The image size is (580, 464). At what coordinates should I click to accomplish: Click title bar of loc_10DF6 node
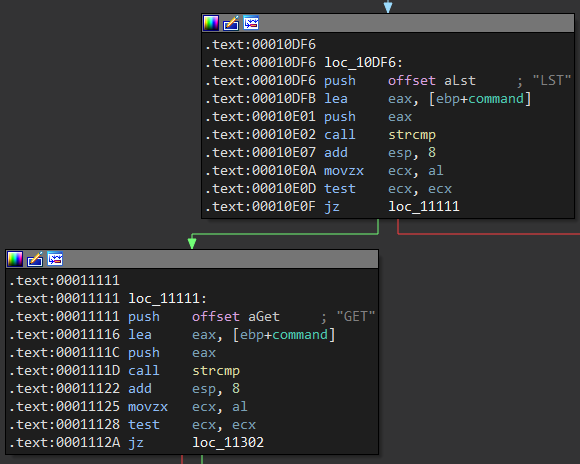[388, 23]
